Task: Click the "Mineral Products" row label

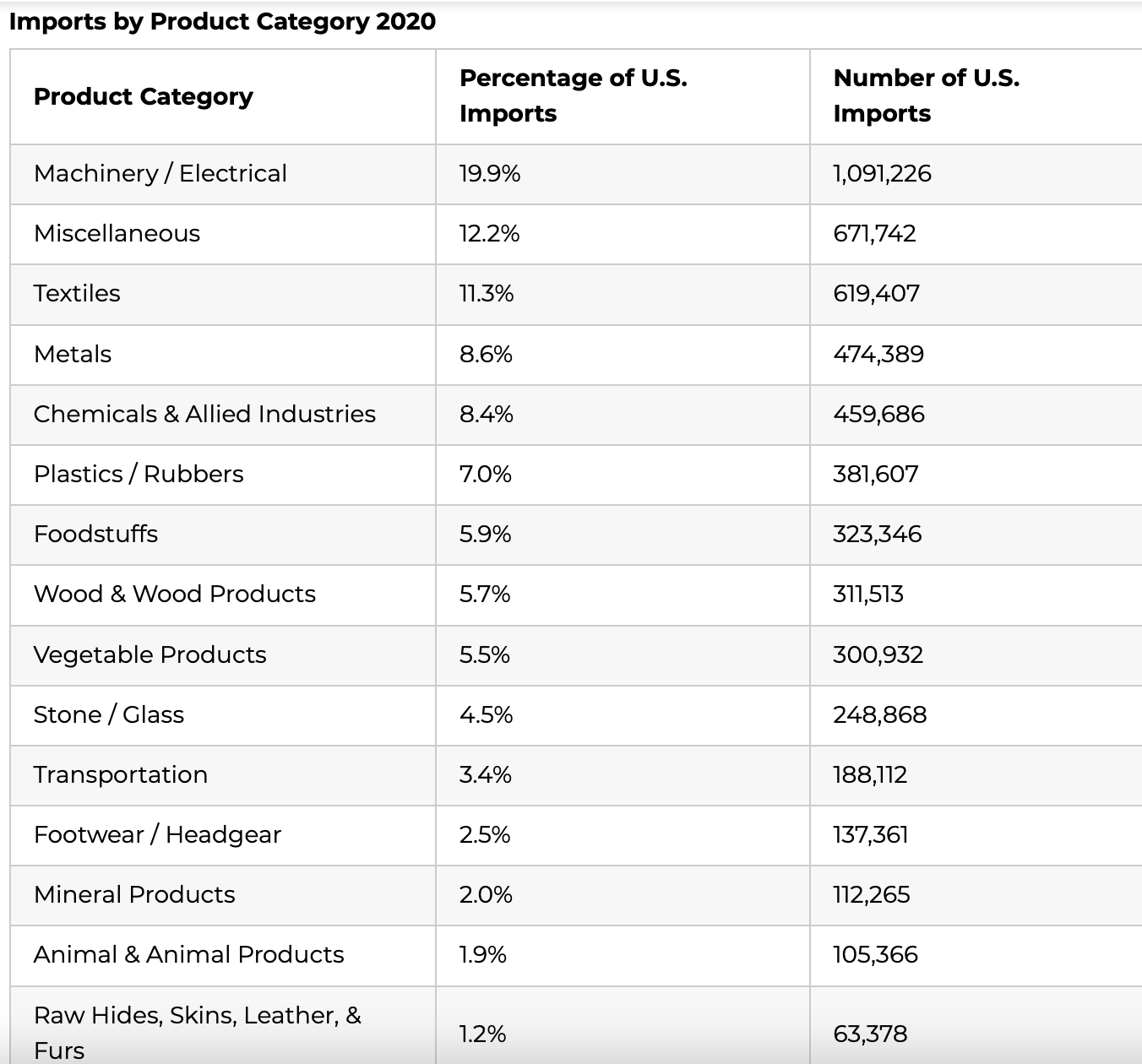Action: (134, 895)
